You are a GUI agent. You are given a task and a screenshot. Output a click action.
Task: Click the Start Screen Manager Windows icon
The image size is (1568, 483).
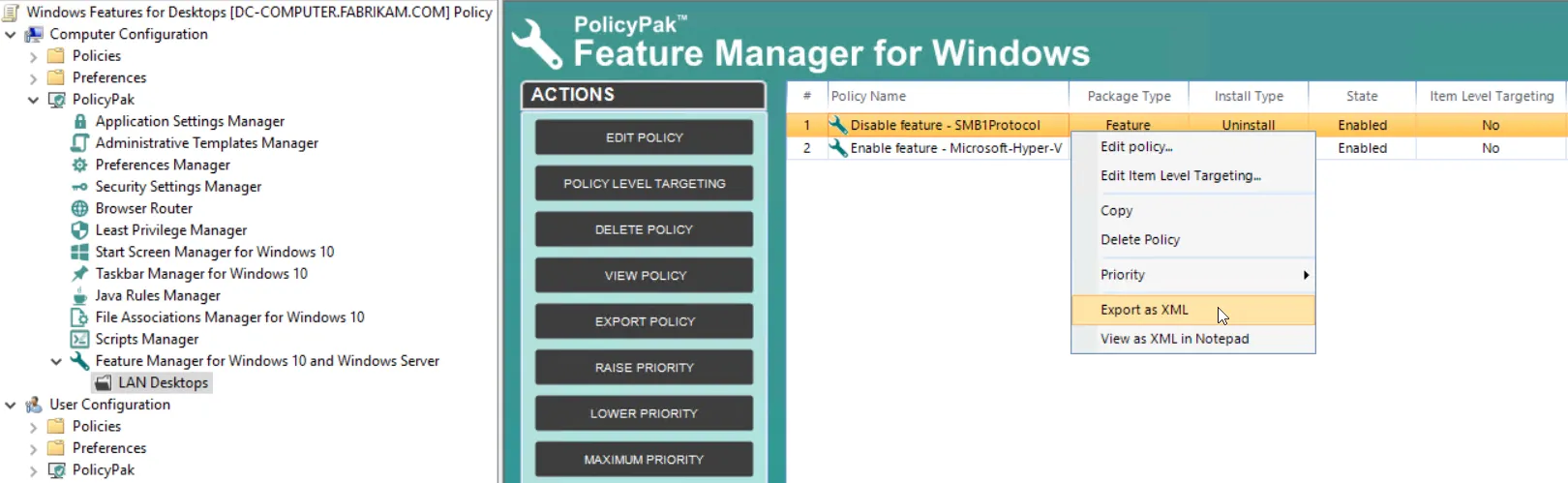(80, 252)
